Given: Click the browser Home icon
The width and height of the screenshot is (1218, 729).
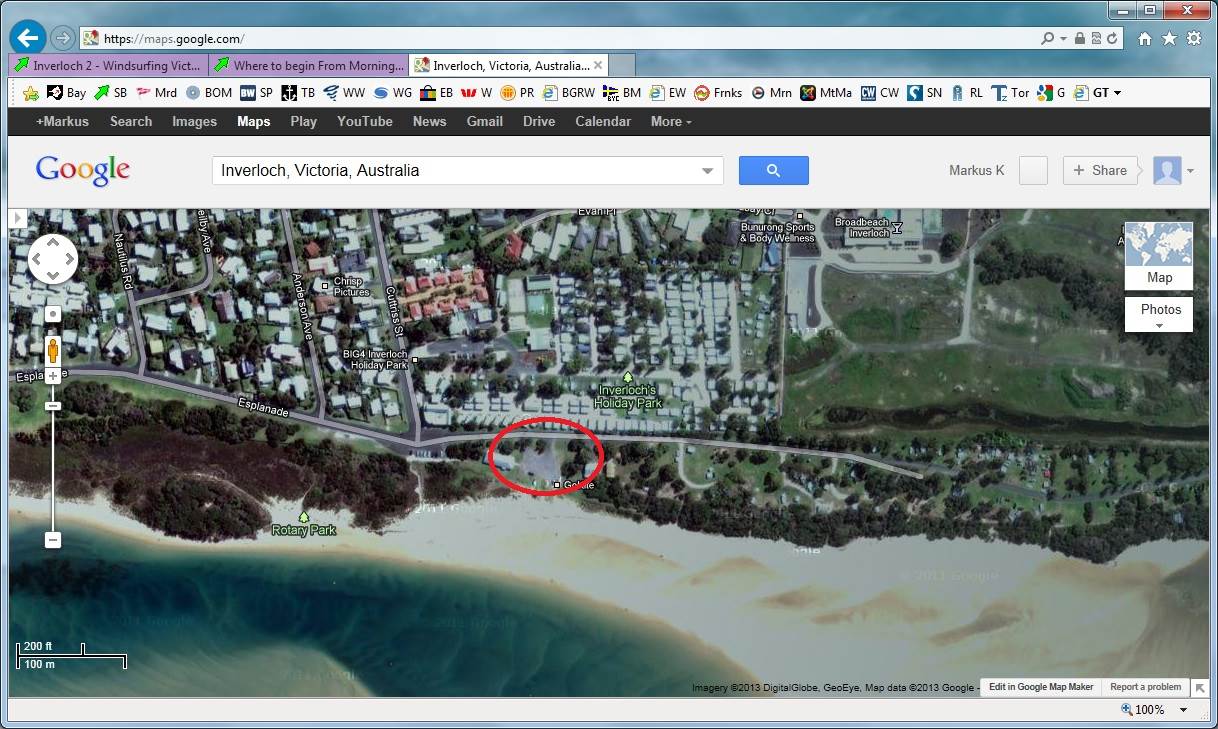Looking at the screenshot, I should point(1145,38).
